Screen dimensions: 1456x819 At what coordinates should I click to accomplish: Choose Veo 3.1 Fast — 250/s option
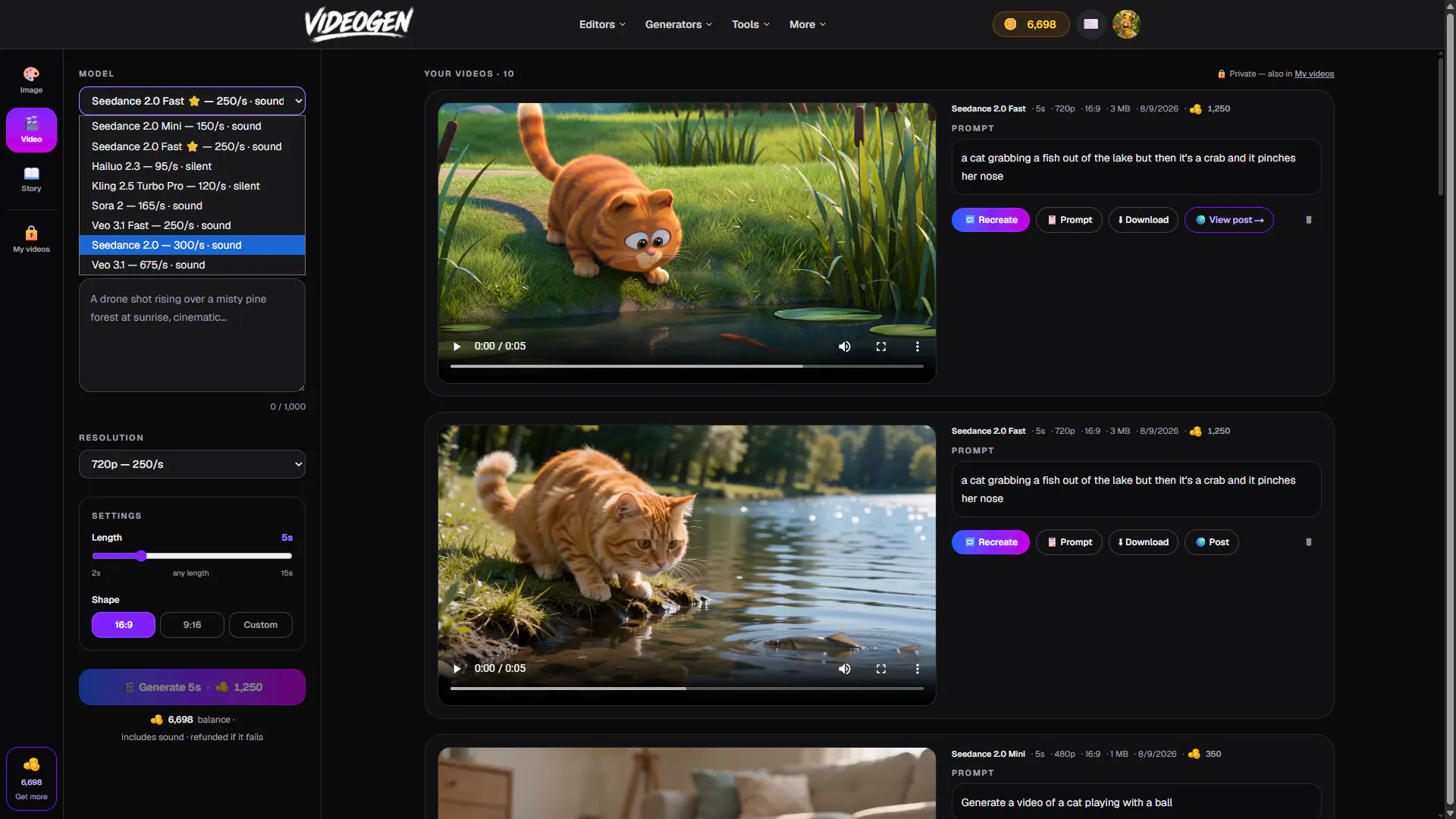[192, 225]
